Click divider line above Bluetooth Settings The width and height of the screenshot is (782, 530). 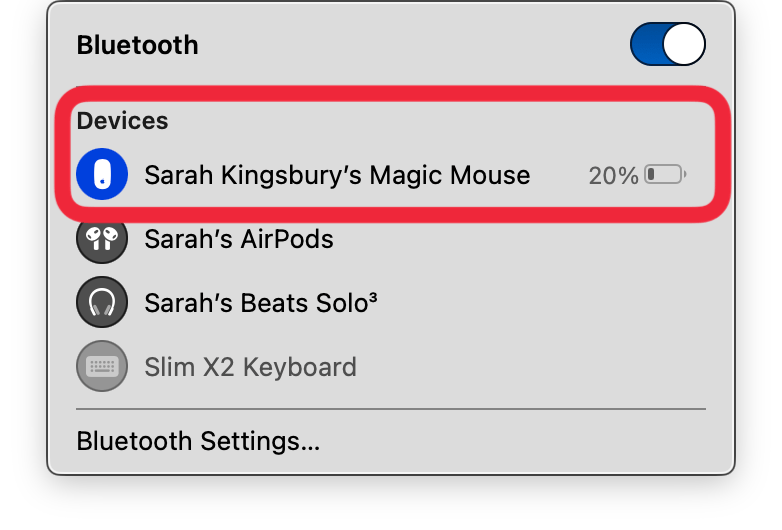click(391, 409)
